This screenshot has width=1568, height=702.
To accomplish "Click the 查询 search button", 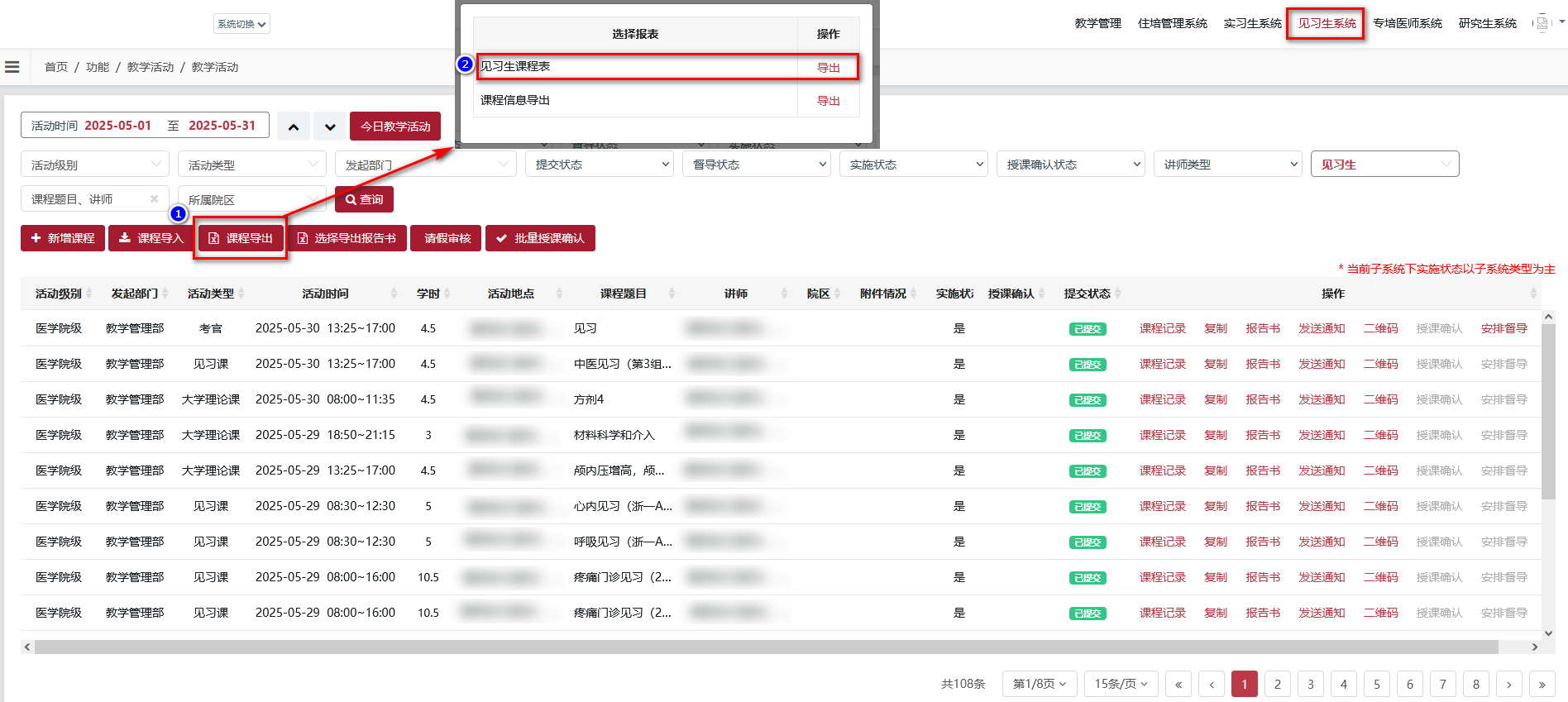I will click(x=364, y=199).
